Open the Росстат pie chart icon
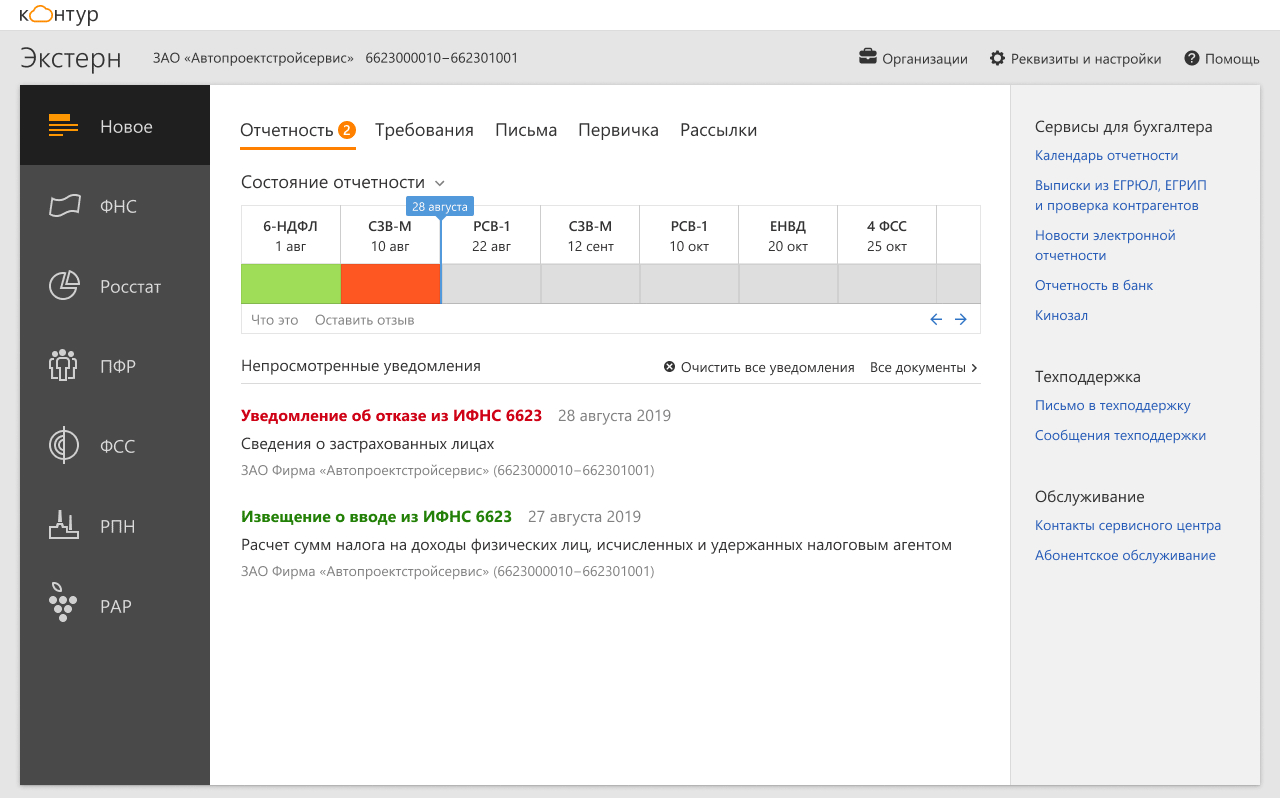Image resolution: width=1280 pixels, height=798 pixels. click(x=64, y=286)
